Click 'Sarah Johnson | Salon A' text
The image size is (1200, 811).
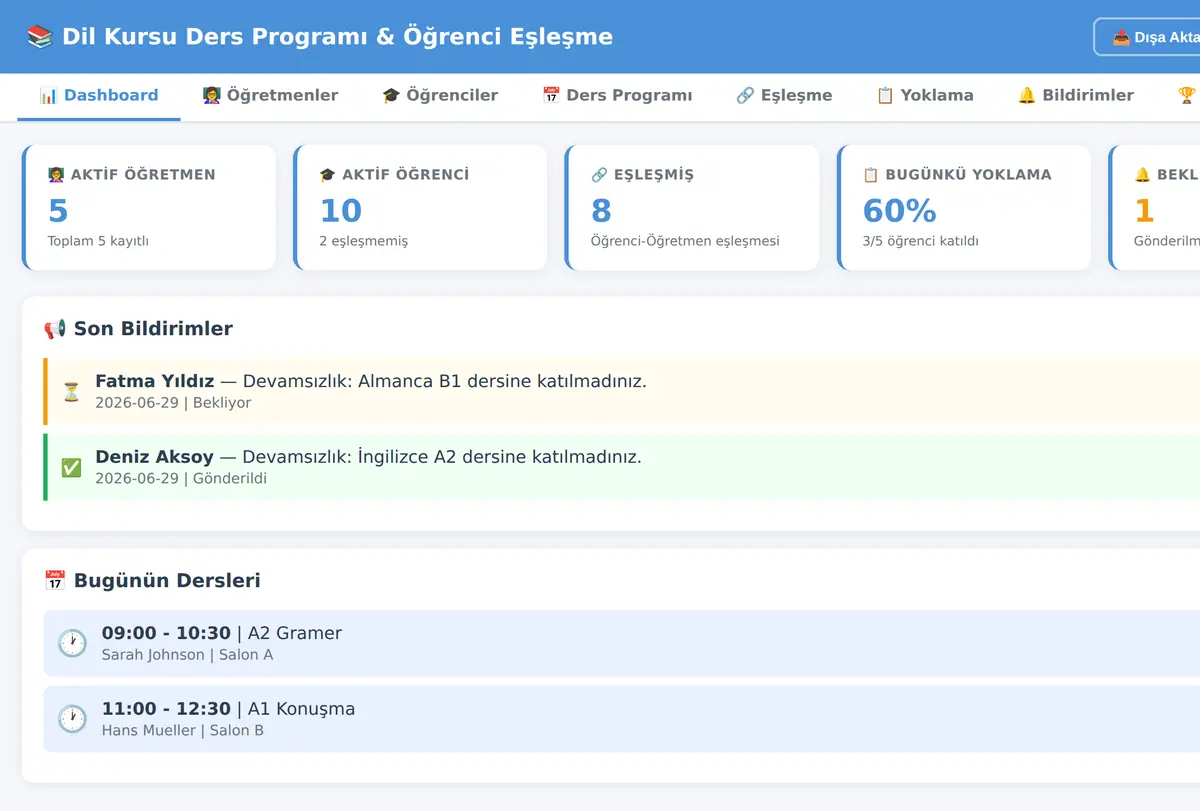(x=187, y=655)
